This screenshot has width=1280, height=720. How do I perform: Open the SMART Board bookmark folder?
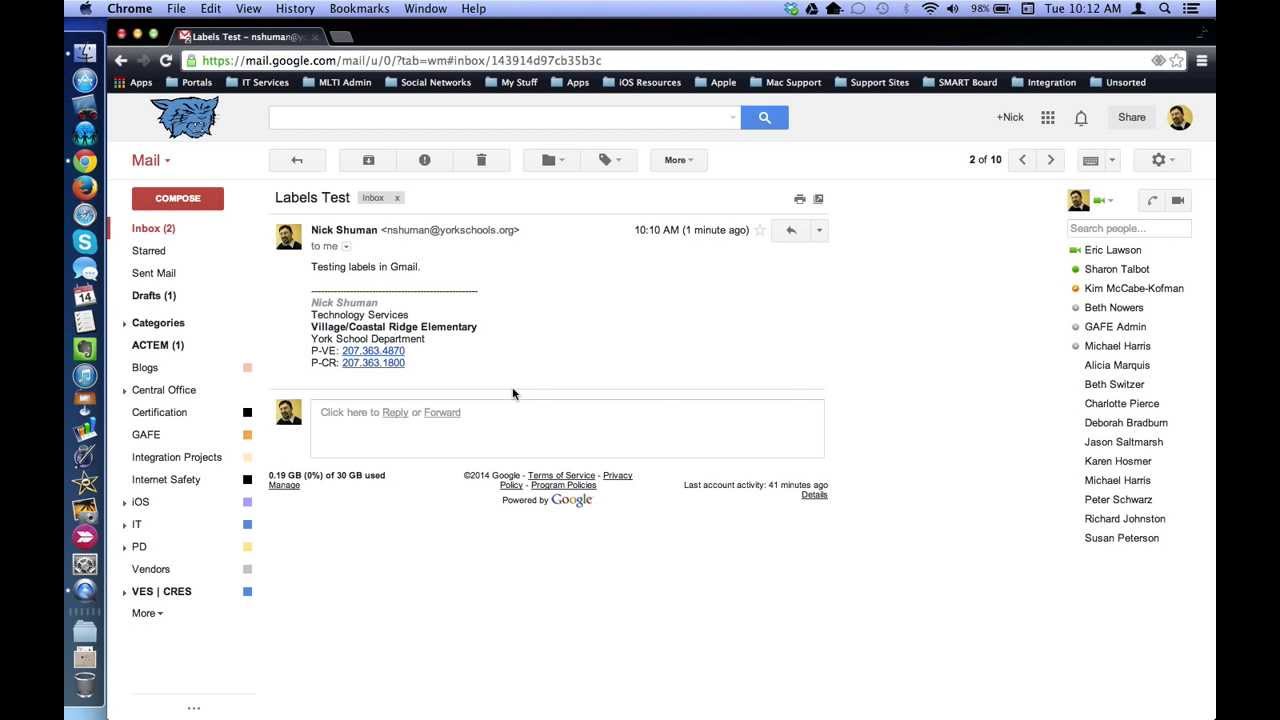click(x=960, y=82)
